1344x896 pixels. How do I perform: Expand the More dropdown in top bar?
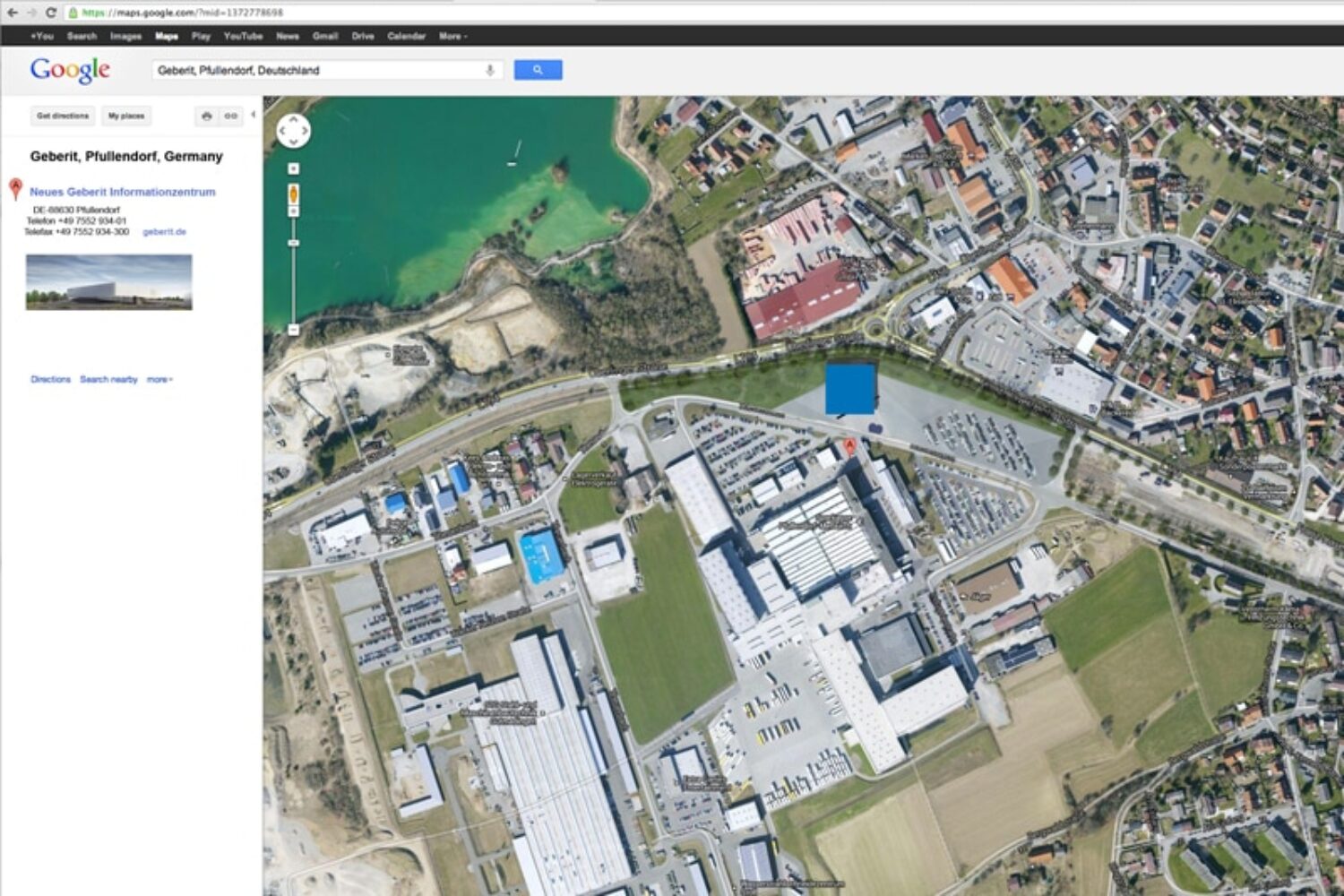(452, 36)
